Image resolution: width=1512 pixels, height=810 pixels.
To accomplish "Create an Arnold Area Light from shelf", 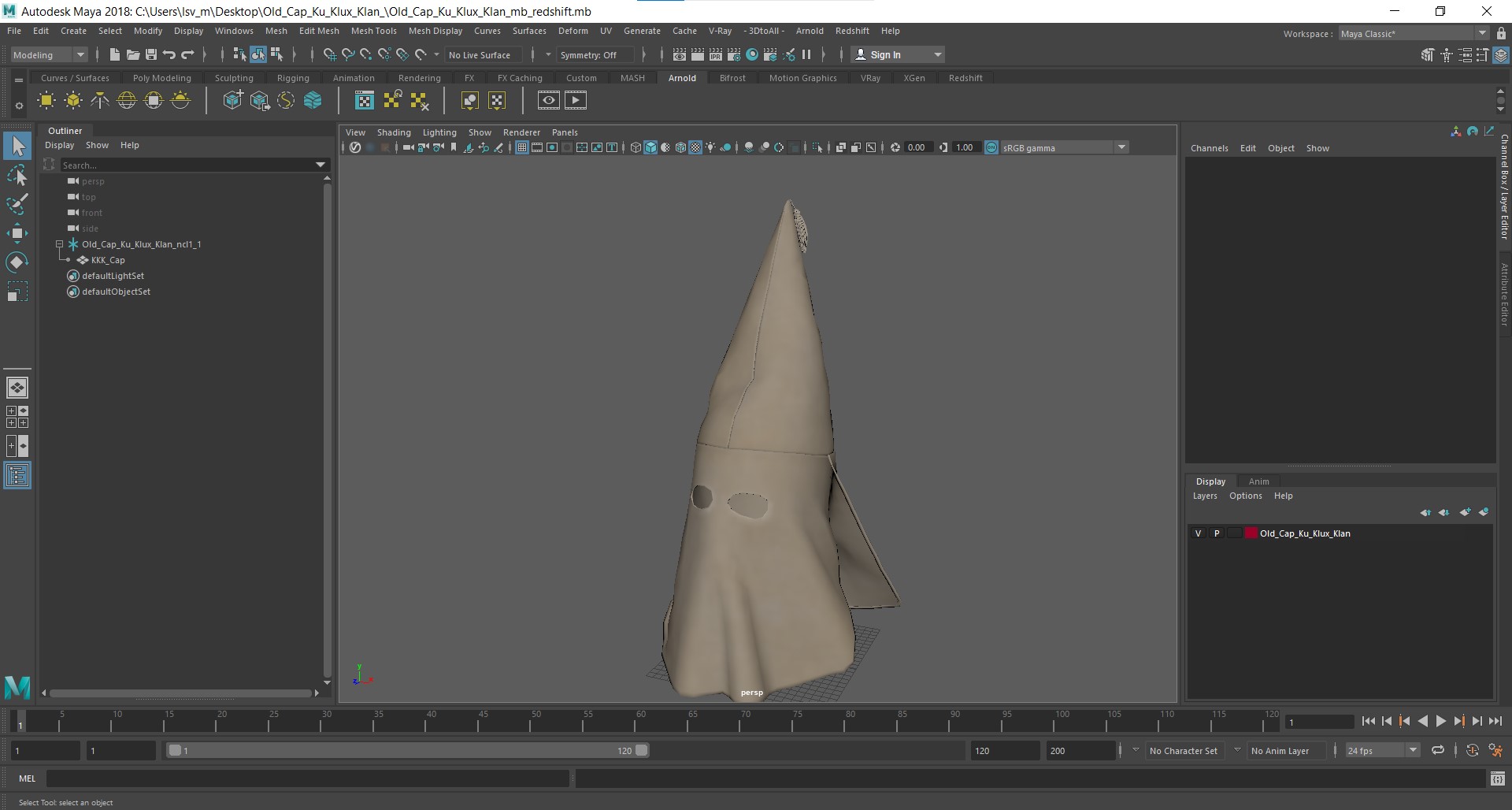I will [46, 100].
